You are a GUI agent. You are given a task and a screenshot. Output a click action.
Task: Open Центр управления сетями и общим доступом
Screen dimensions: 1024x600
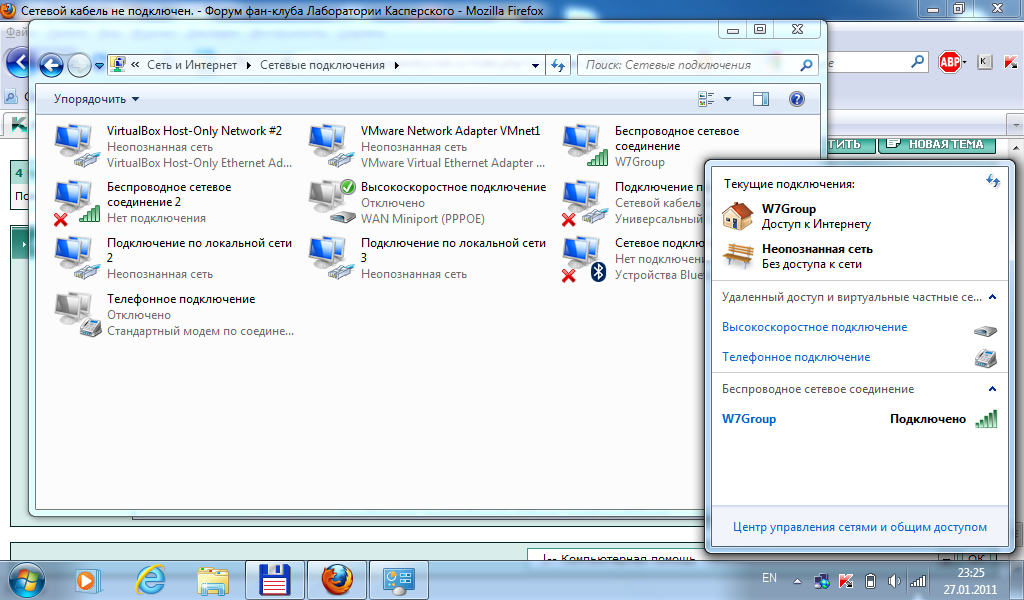pyautogui.click(x=860, y=527)
